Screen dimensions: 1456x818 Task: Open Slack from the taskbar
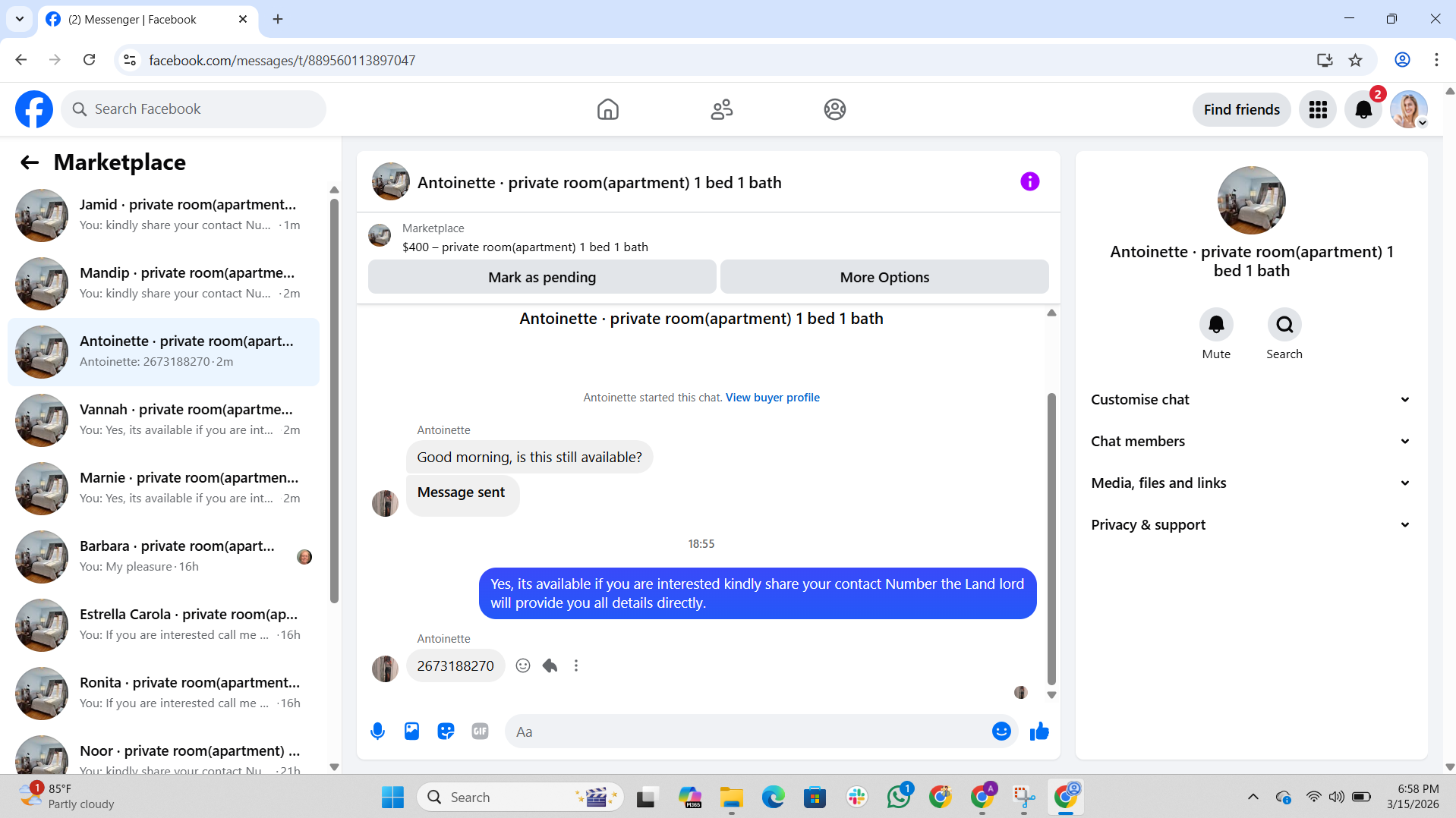[x=857, y=797]
